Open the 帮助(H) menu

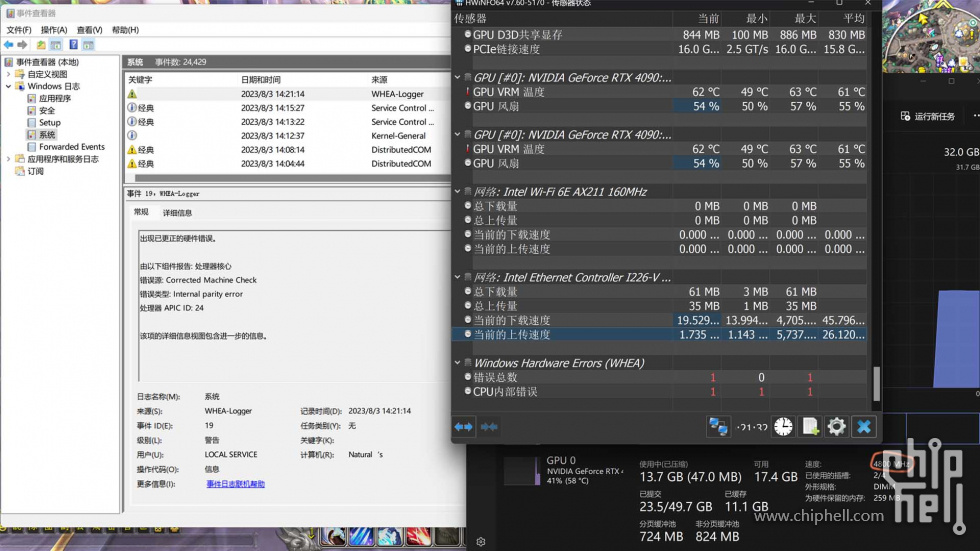pyautogui.click(x=125, y=30)
